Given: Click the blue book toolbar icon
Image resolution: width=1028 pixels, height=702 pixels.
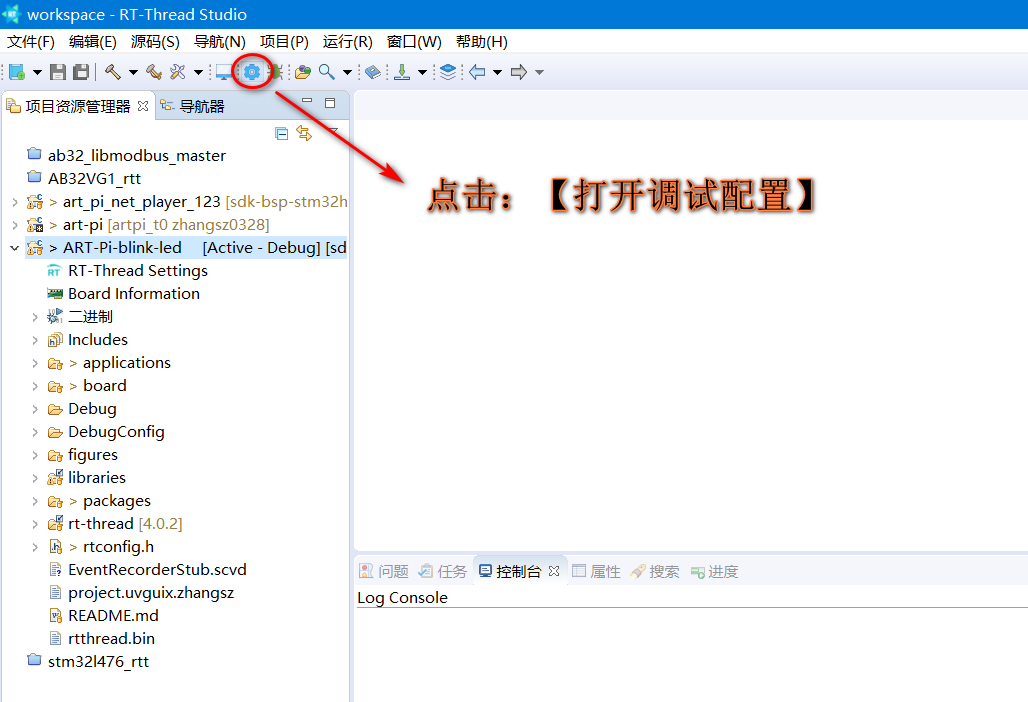Looking at the screenshot, I should [373, 72].
